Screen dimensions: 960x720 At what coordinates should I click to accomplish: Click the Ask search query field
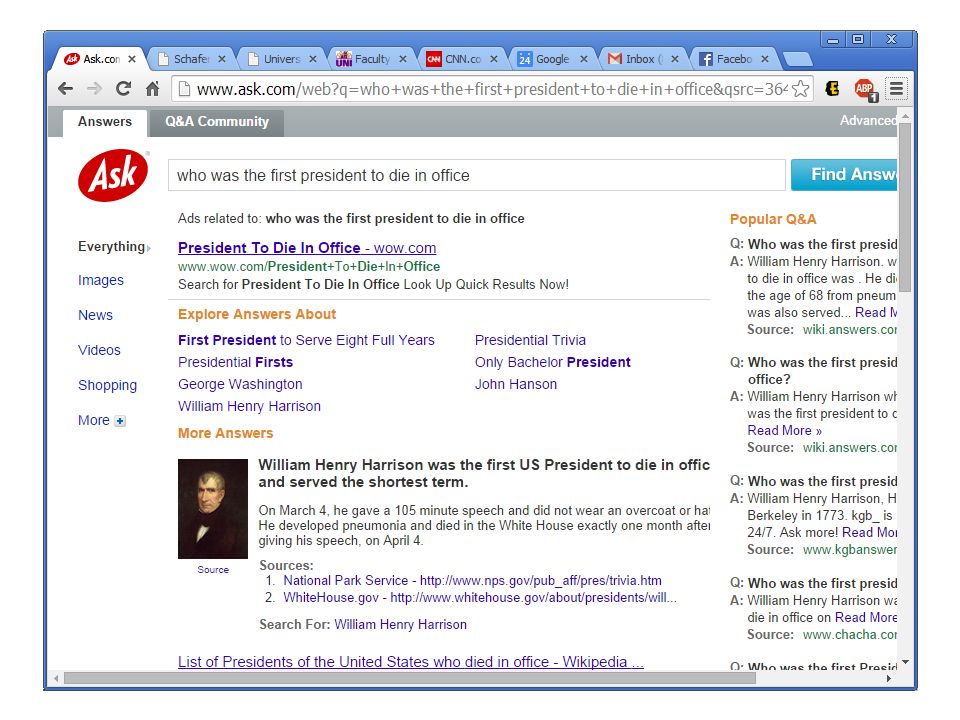click(476, 176)
